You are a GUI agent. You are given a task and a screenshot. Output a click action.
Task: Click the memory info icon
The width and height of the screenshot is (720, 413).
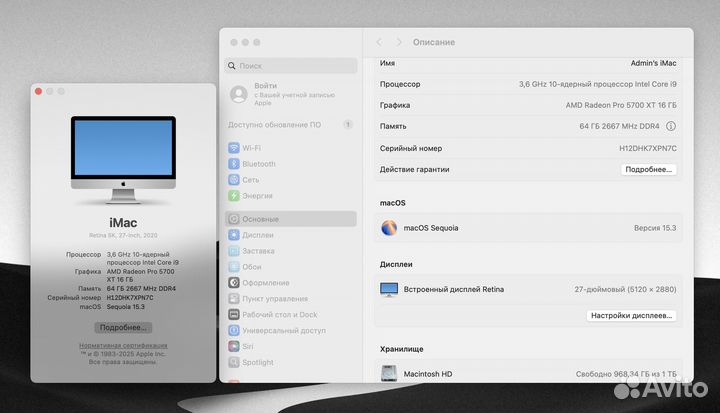click(x=671, y=126)
